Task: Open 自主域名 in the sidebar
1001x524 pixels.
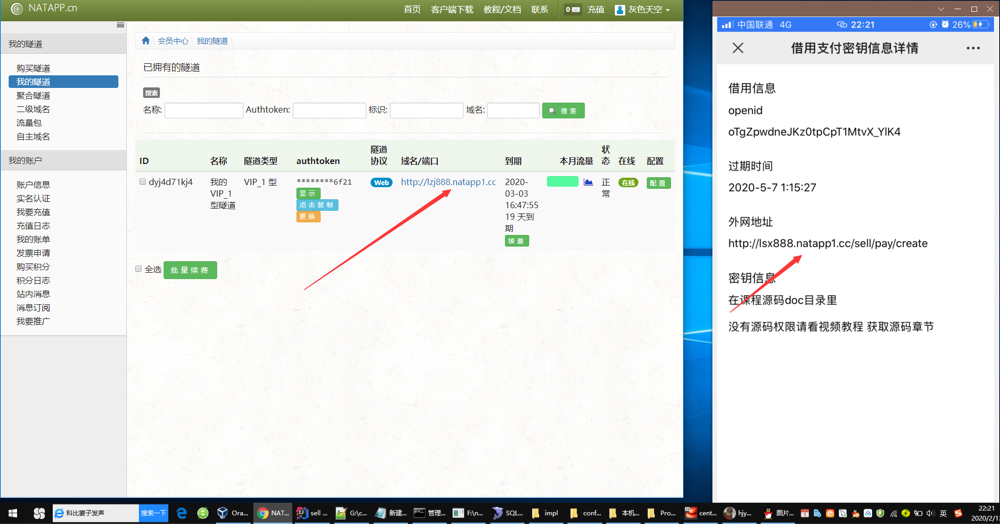Action: (33, 137)
